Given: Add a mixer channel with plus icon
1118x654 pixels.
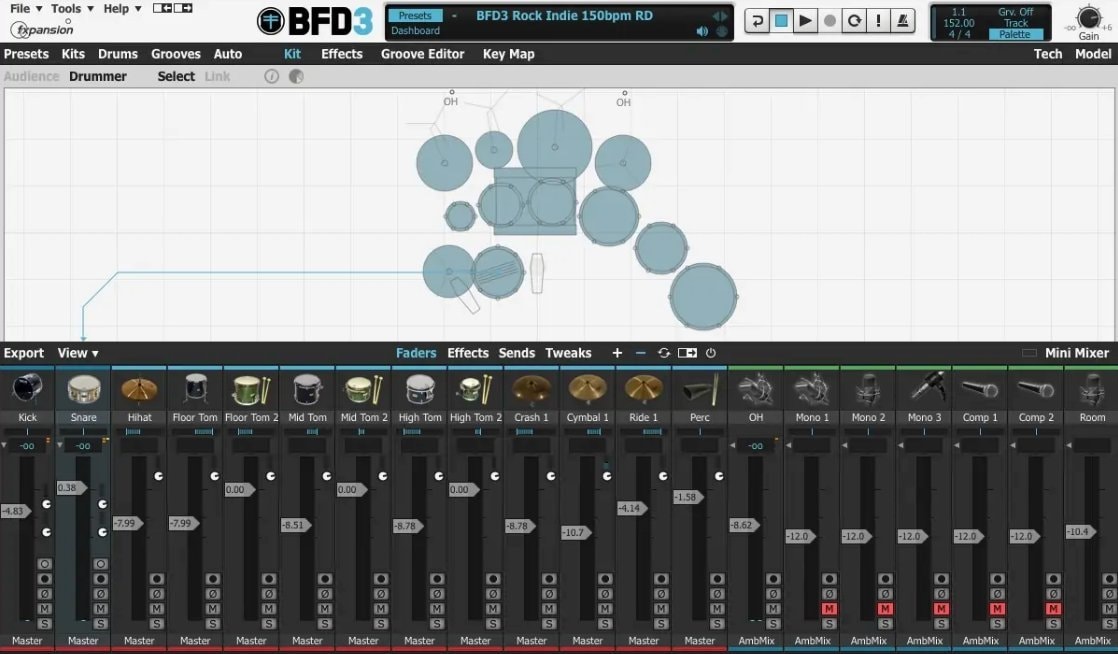Looking at the screenshot, I should click(617, 353).
